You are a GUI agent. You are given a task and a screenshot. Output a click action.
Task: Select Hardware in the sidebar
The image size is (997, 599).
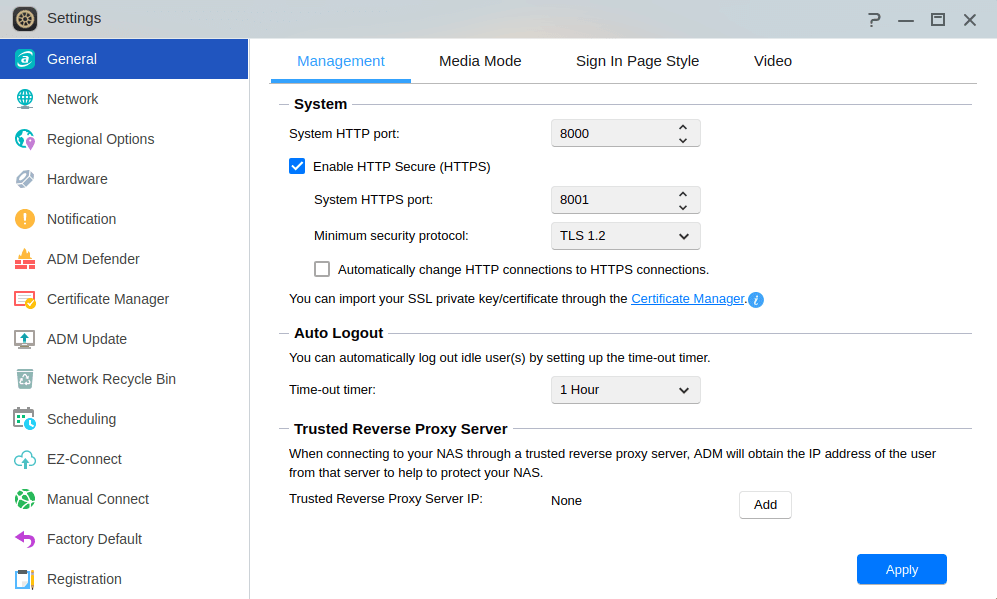click(x=124, y=179)
